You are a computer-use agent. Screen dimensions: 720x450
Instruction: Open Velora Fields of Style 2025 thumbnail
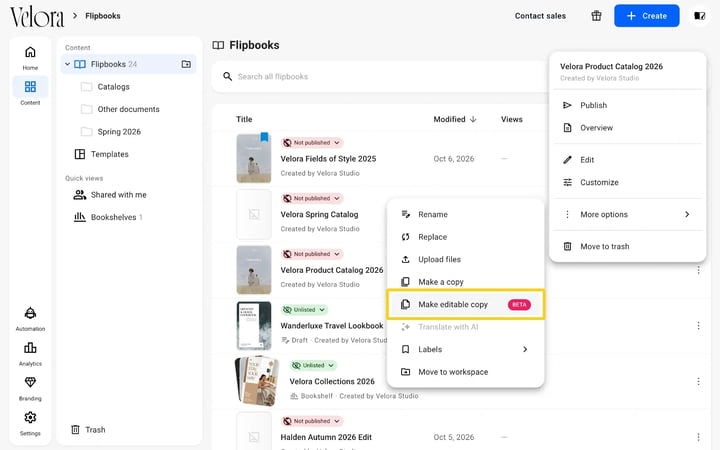[x=254, y=158]
